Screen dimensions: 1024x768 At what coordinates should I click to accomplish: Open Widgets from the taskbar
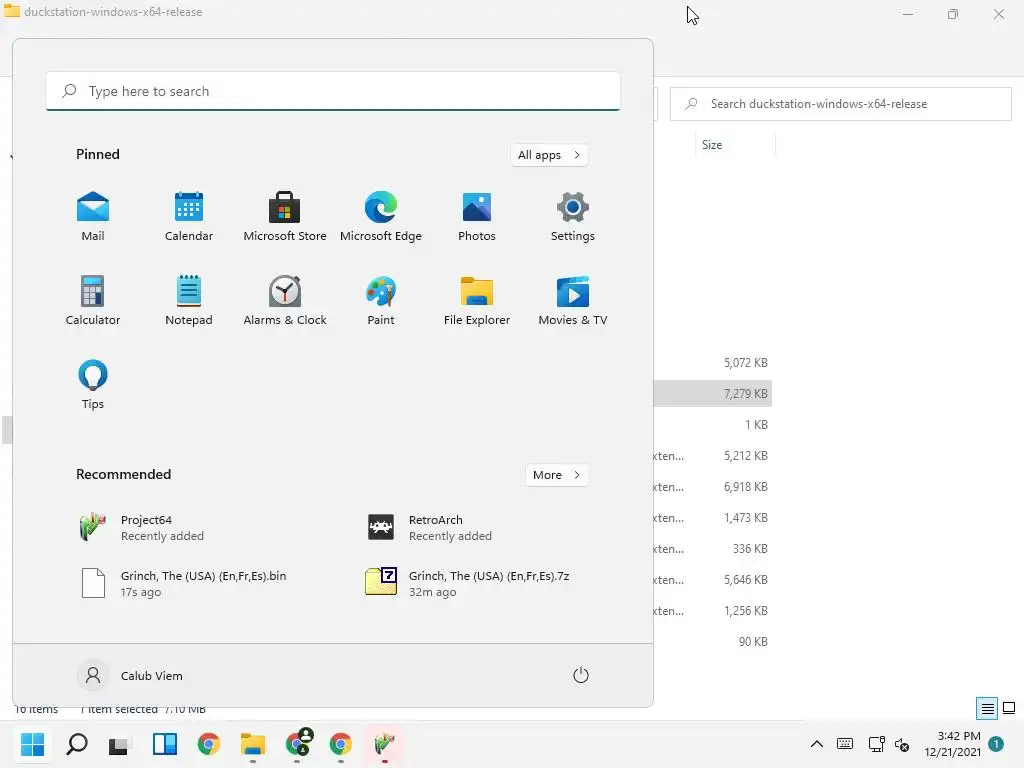click(165, 744)
